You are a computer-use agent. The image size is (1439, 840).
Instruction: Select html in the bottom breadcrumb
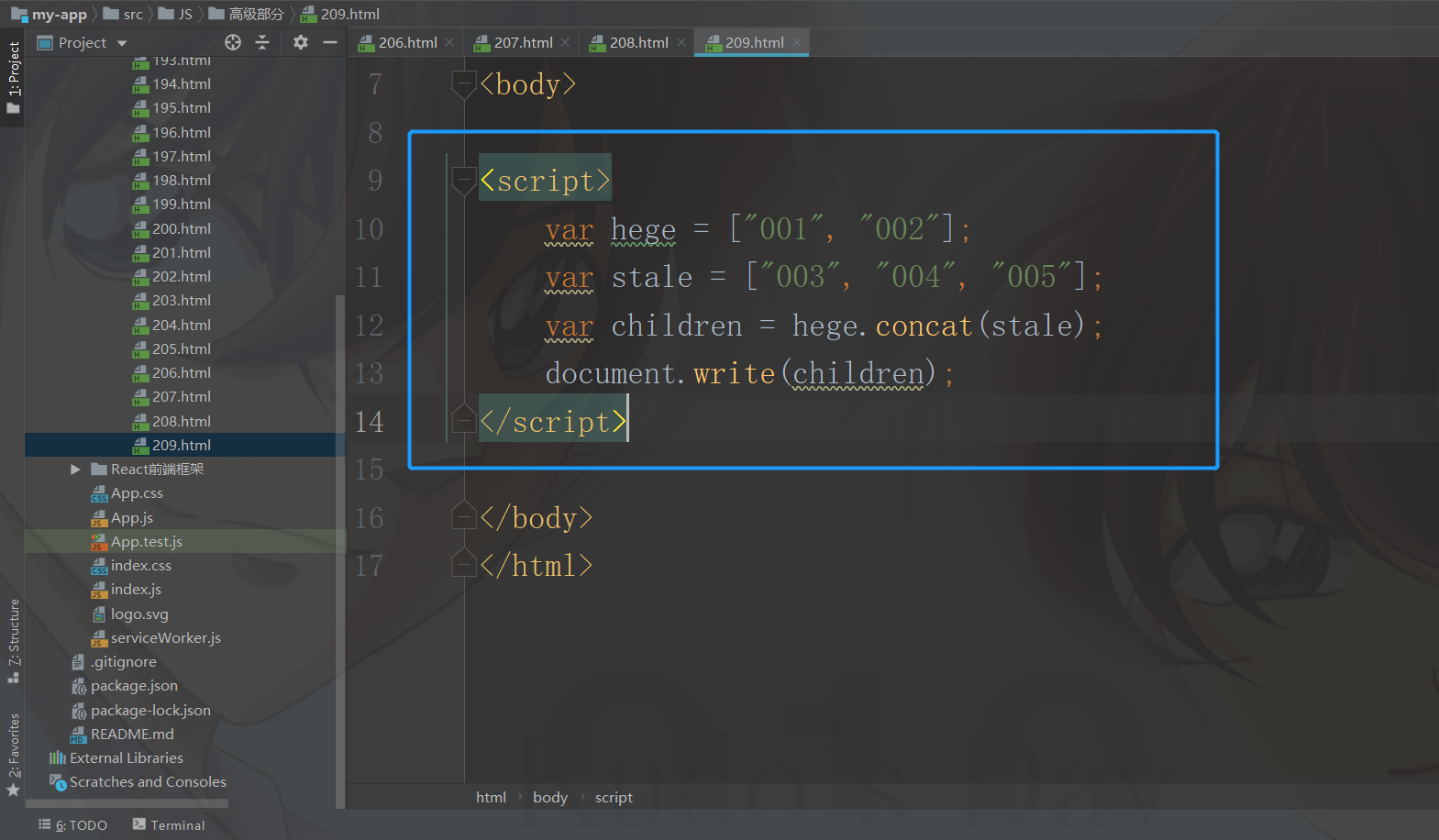tap(491, 798)
